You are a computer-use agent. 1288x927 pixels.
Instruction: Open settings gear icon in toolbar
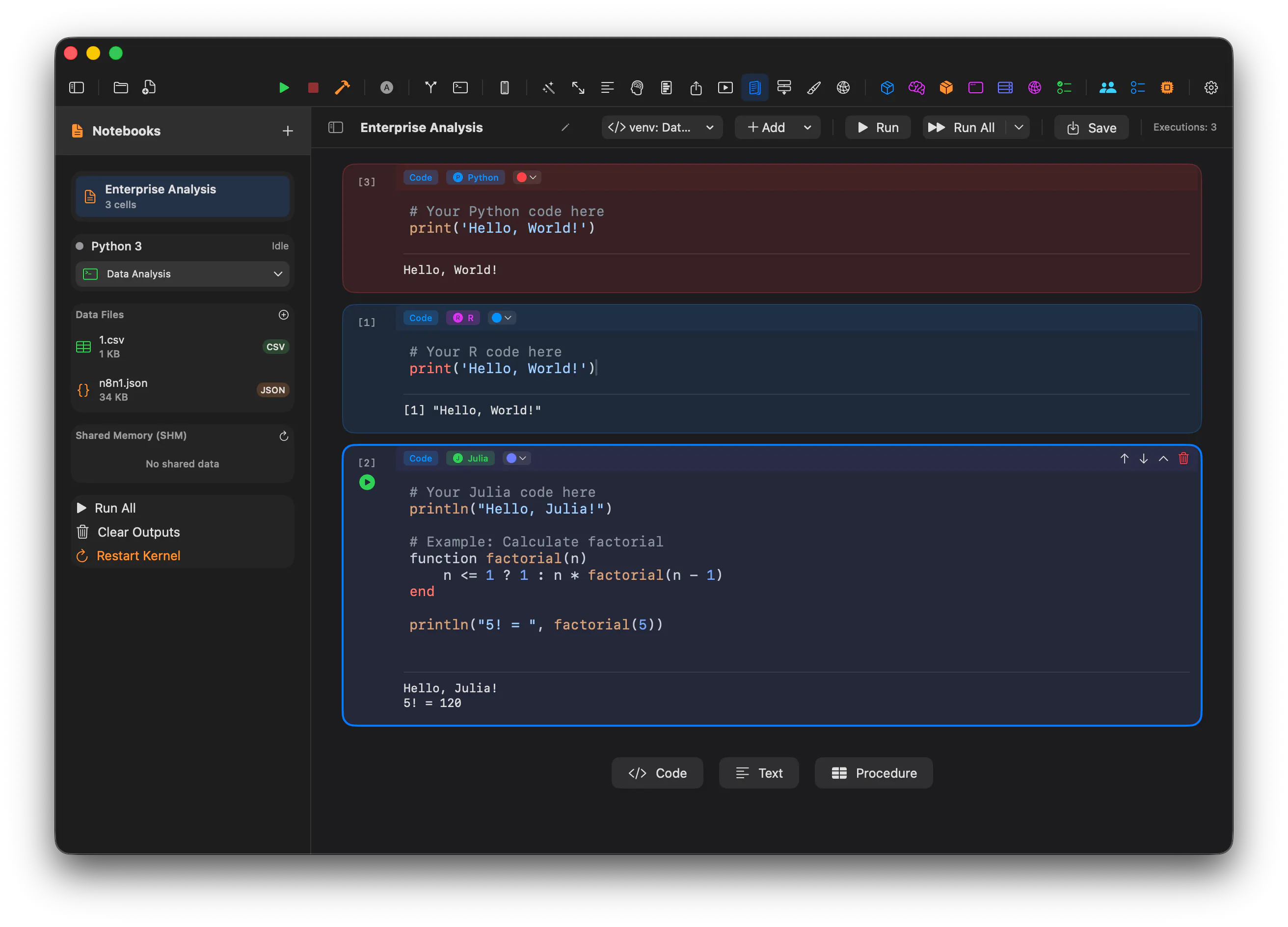point(1211,87)
